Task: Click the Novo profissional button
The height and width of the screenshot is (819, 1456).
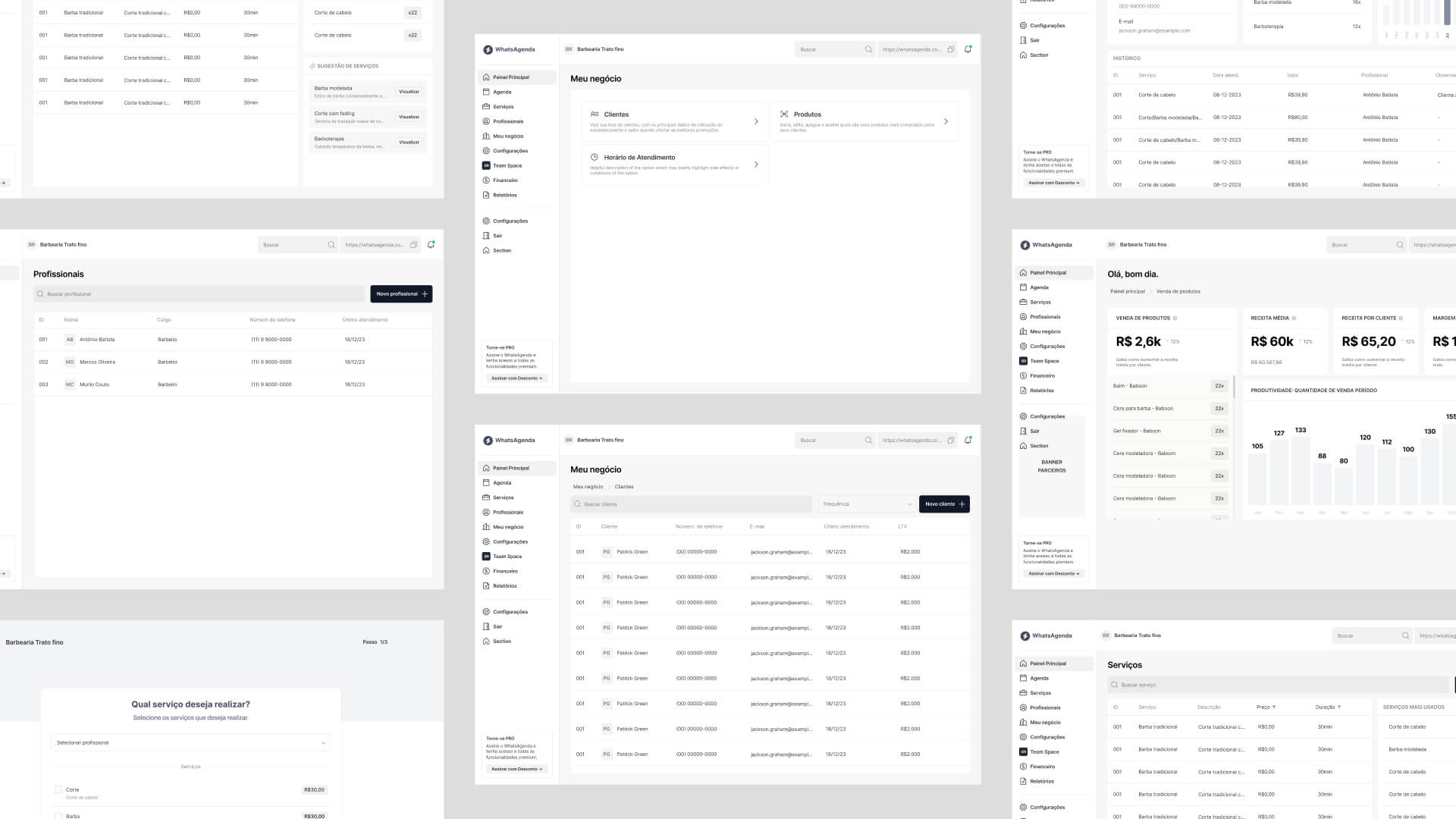Action: tap(401, 294)
